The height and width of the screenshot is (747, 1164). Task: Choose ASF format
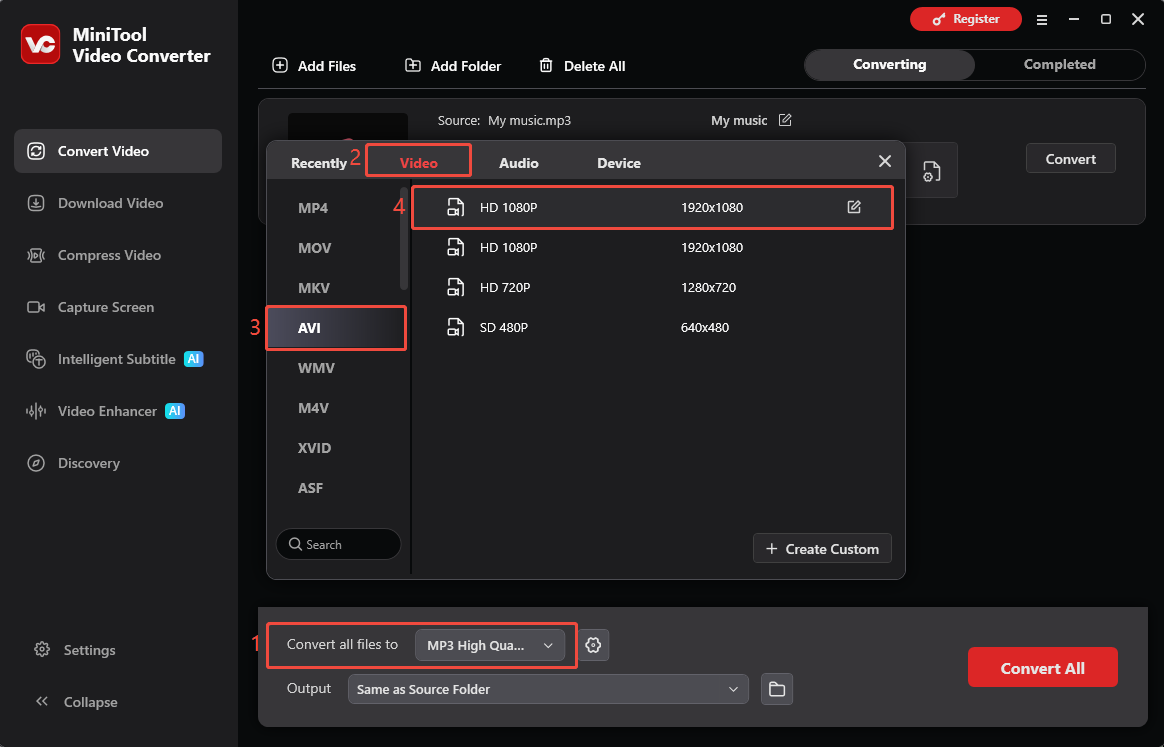click(336, 489)
